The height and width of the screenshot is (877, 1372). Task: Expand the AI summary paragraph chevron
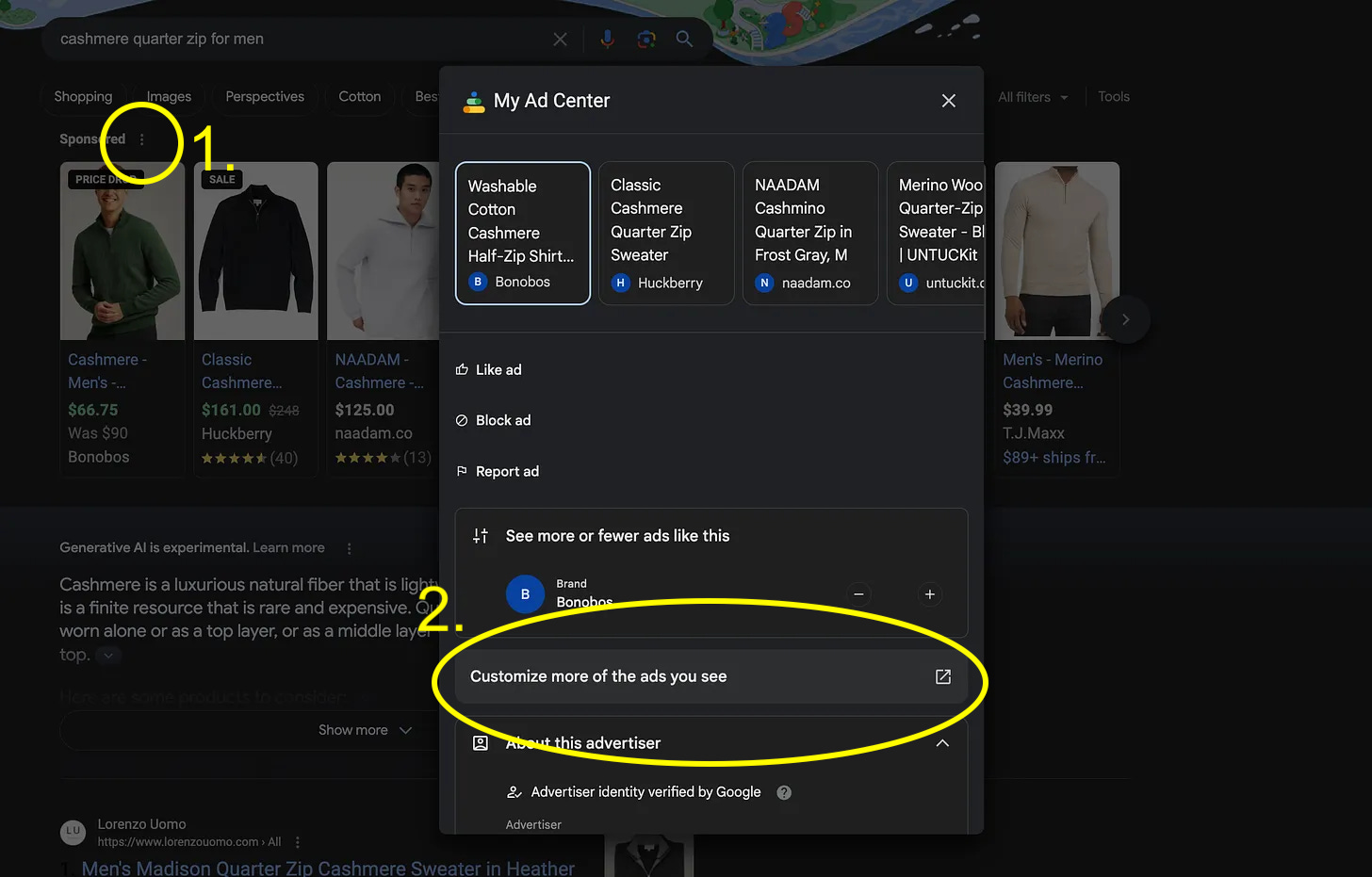(109, 656)
